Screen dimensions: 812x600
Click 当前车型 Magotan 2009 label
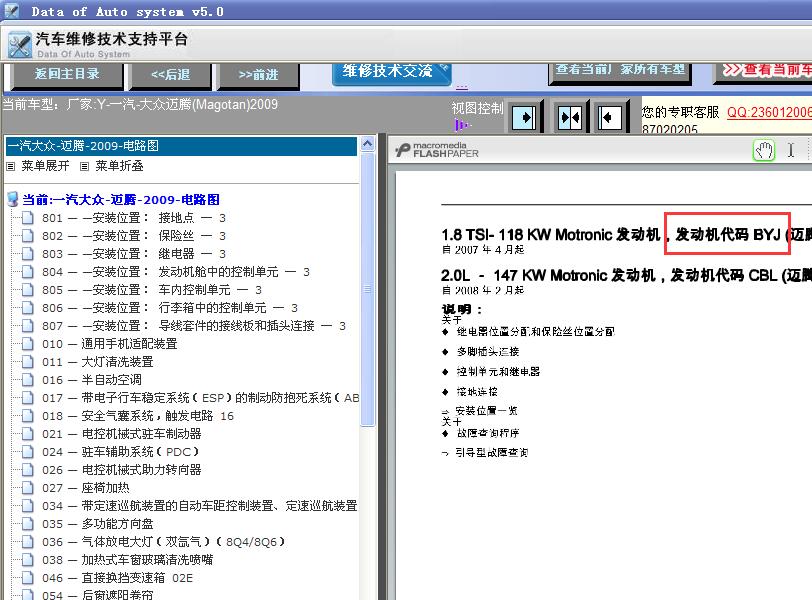pyautogui.click(x=140, y=105)
